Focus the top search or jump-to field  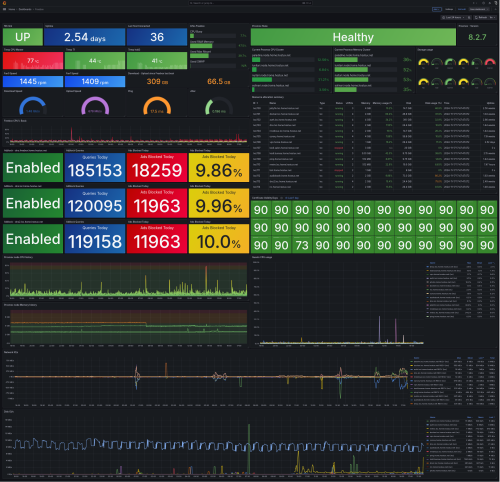250,3
